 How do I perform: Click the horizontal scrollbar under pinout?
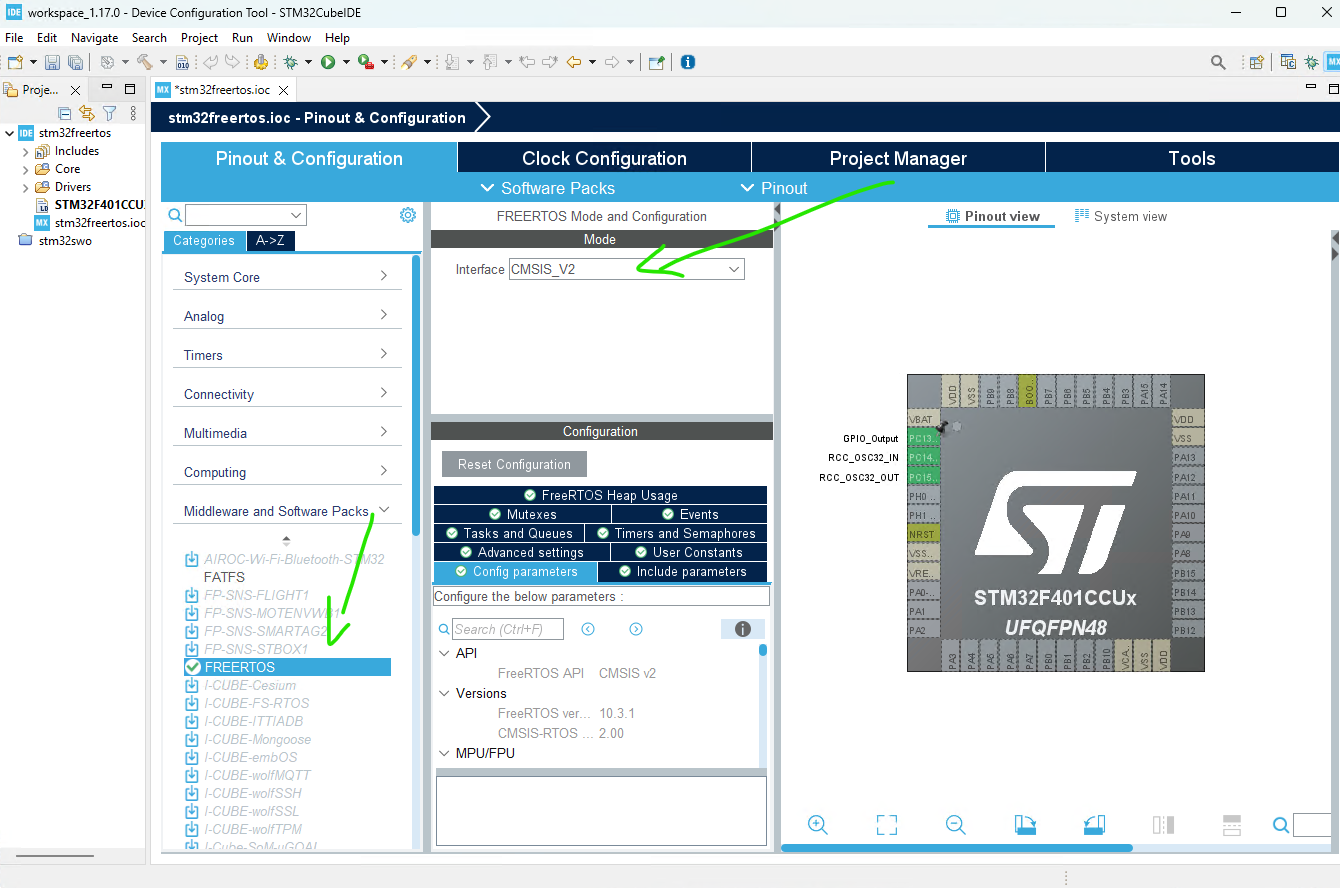tap(956, 848)
